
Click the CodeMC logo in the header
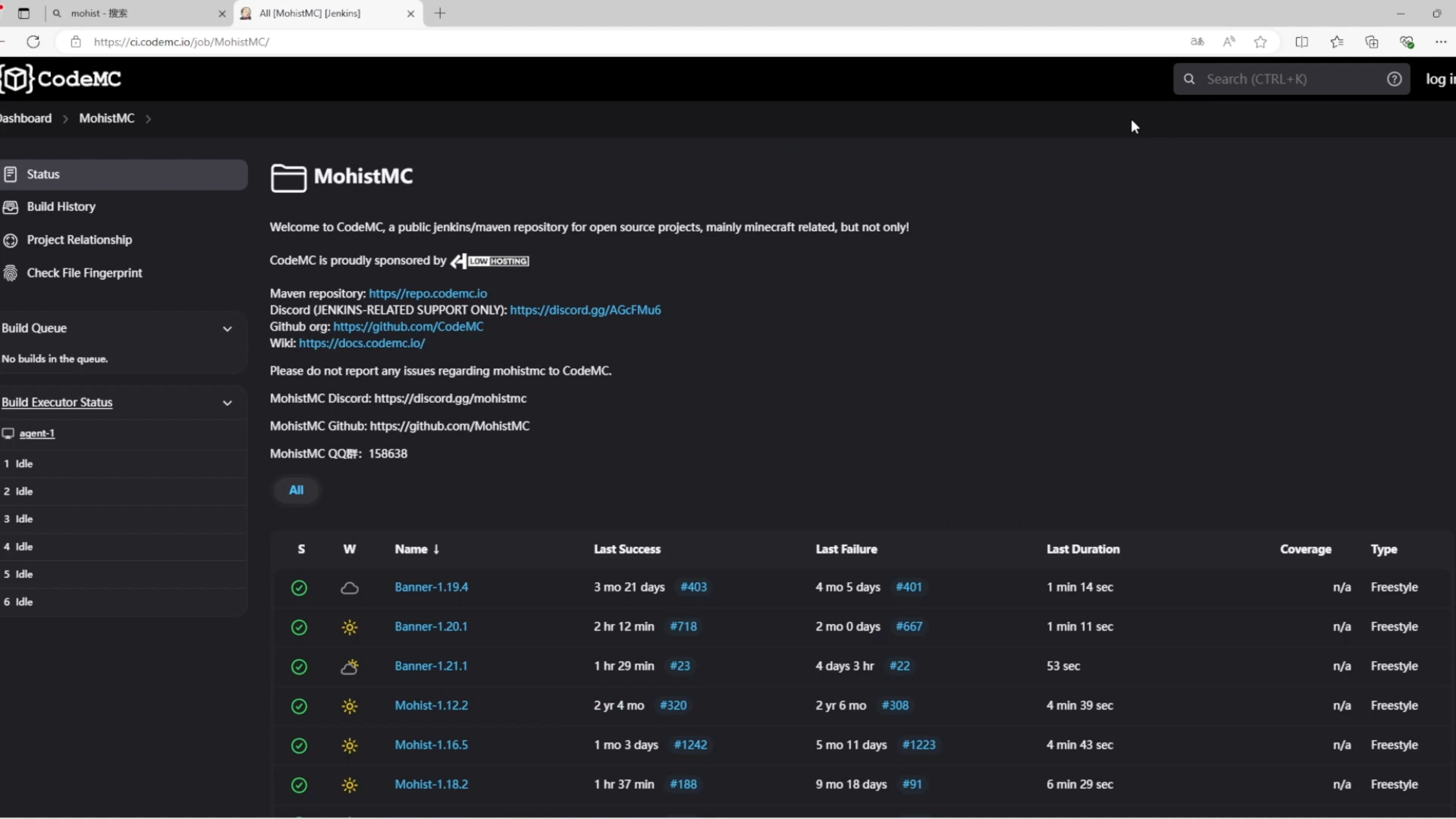61,78
